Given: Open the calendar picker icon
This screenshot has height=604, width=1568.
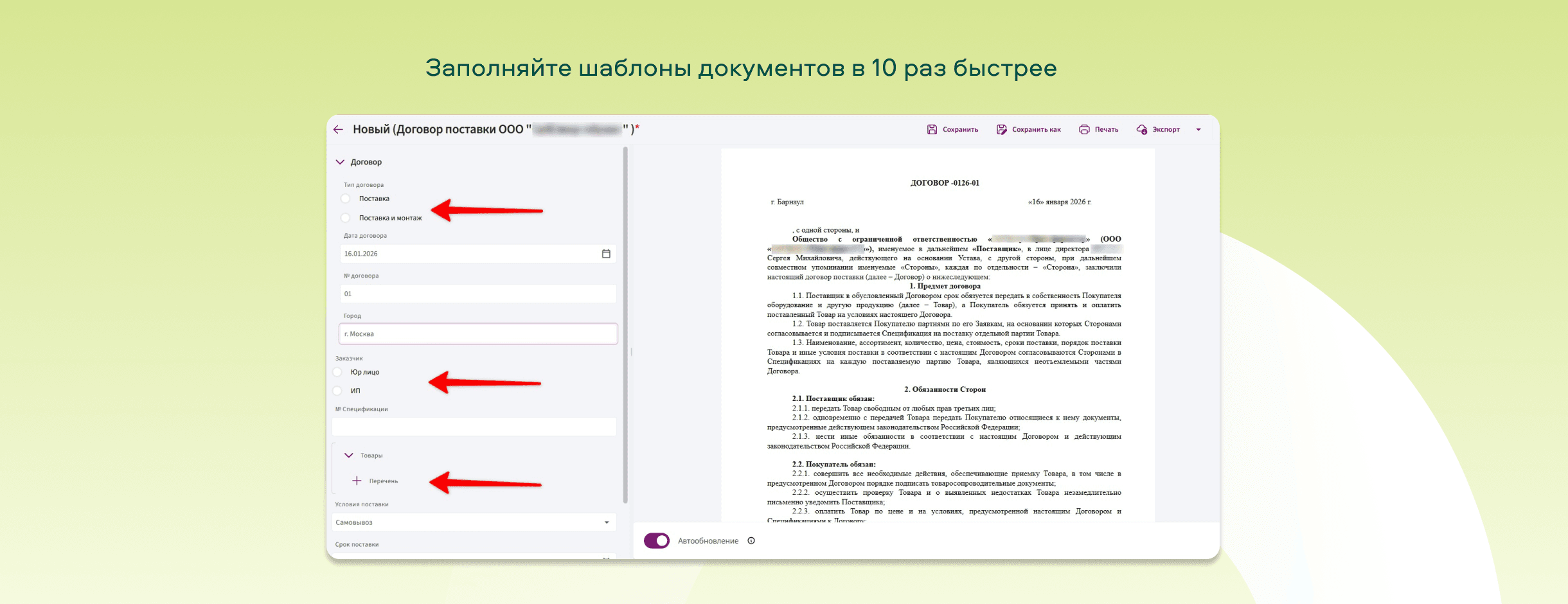Looking at the screenshot, I should click(606, 254).
